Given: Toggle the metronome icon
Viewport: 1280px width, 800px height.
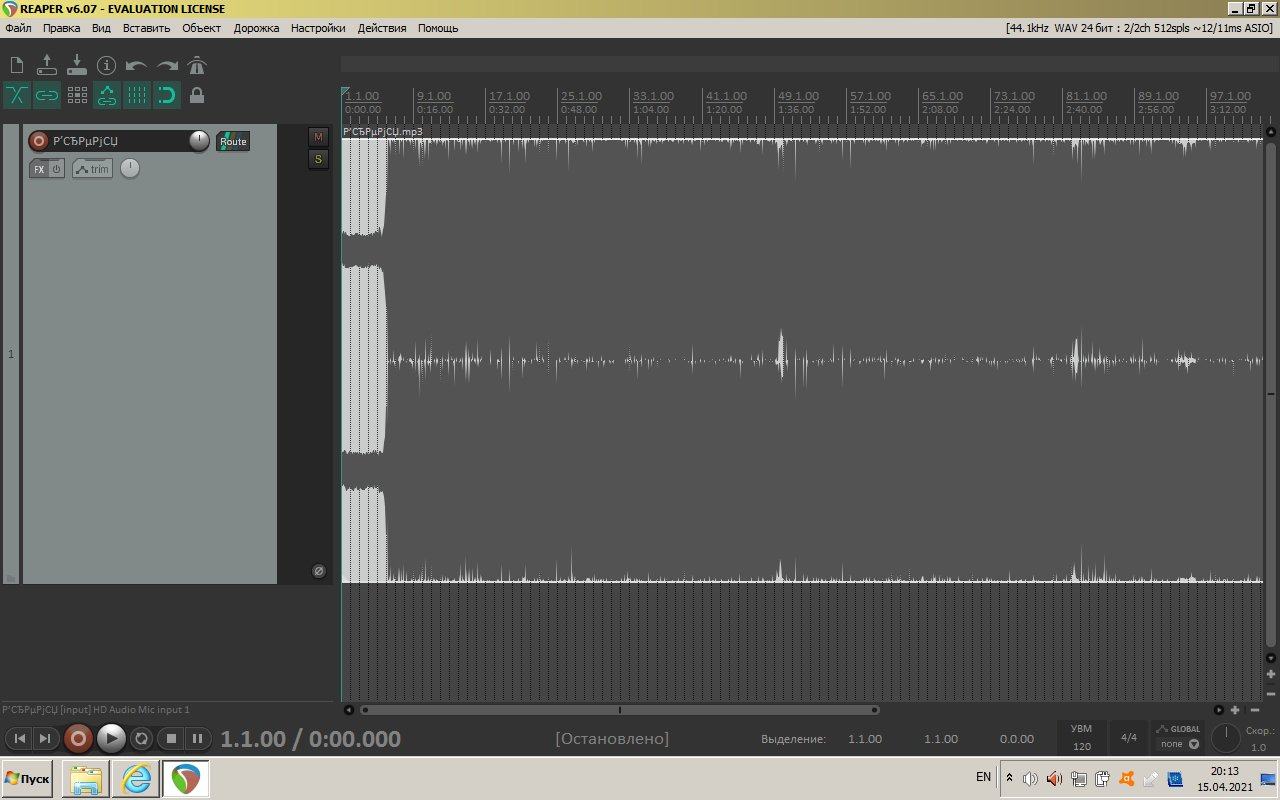Looking at the screenshot, I should 197,66.
